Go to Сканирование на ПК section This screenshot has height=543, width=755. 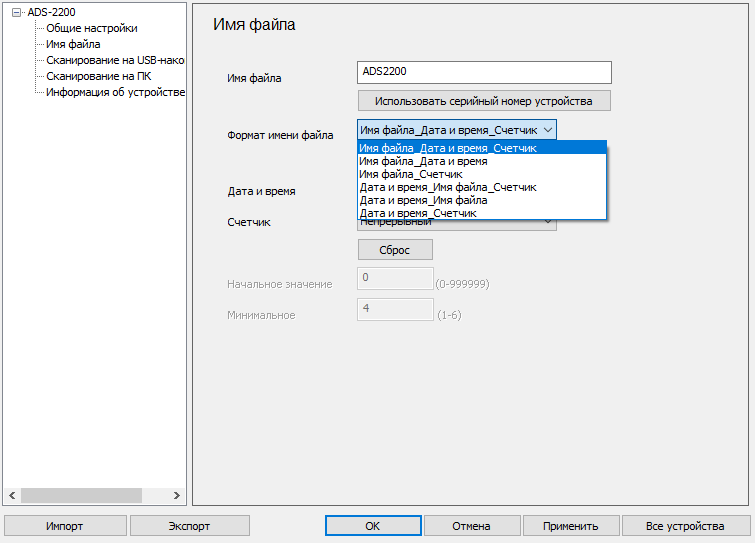98,76
